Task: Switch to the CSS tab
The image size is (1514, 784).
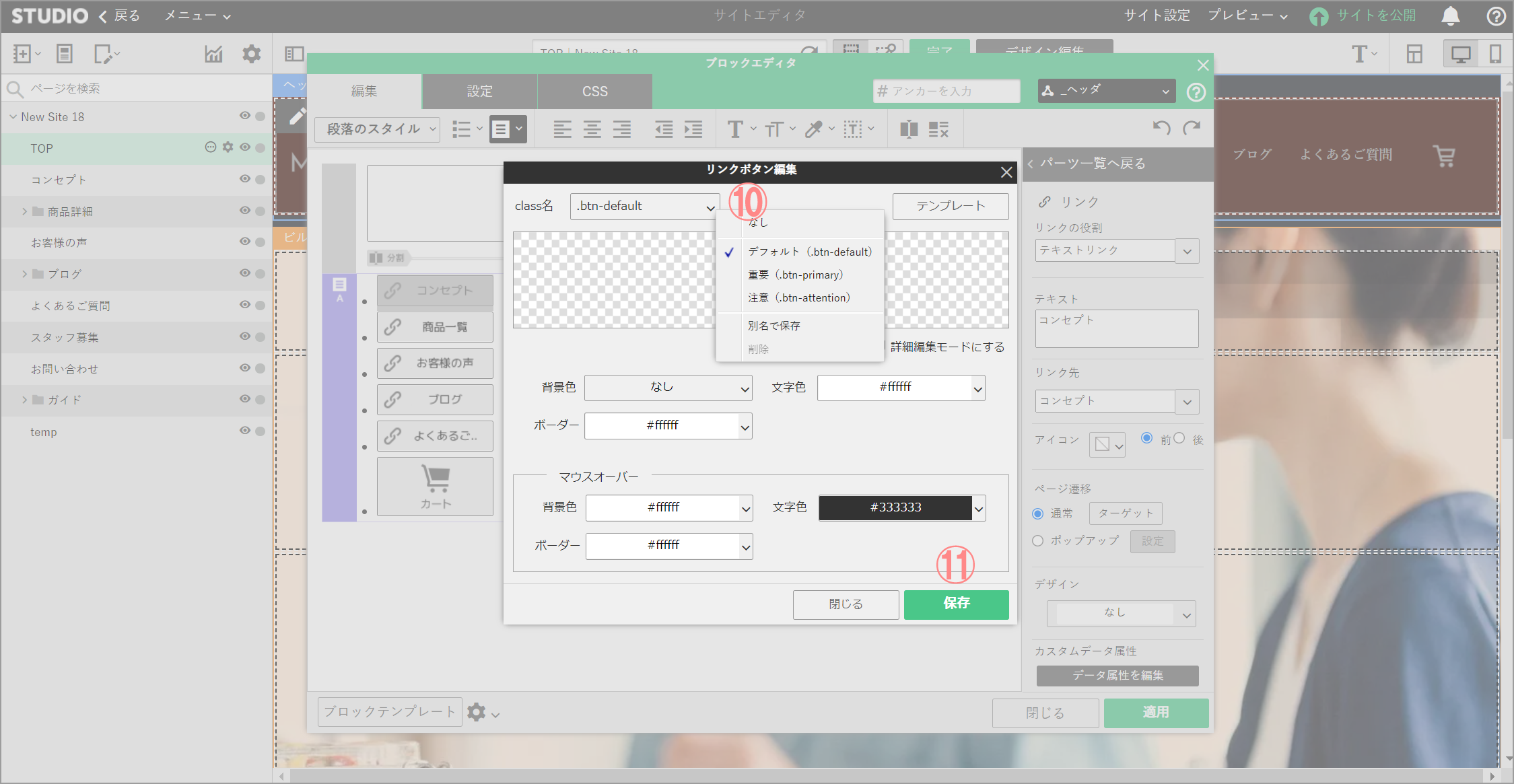Action: click(x=594, y=92)
